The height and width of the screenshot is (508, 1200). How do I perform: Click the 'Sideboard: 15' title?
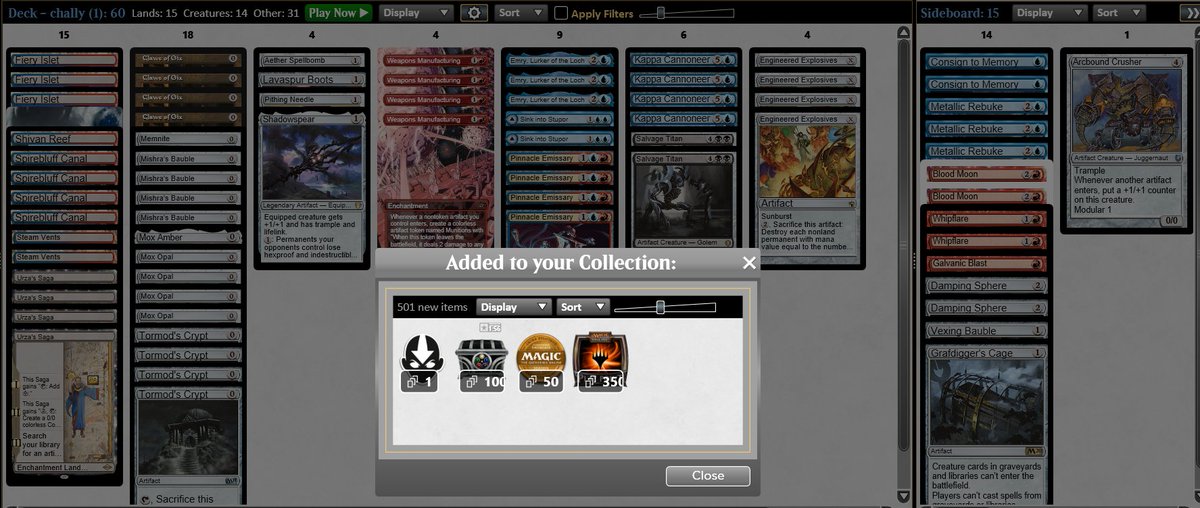point(959,13)
